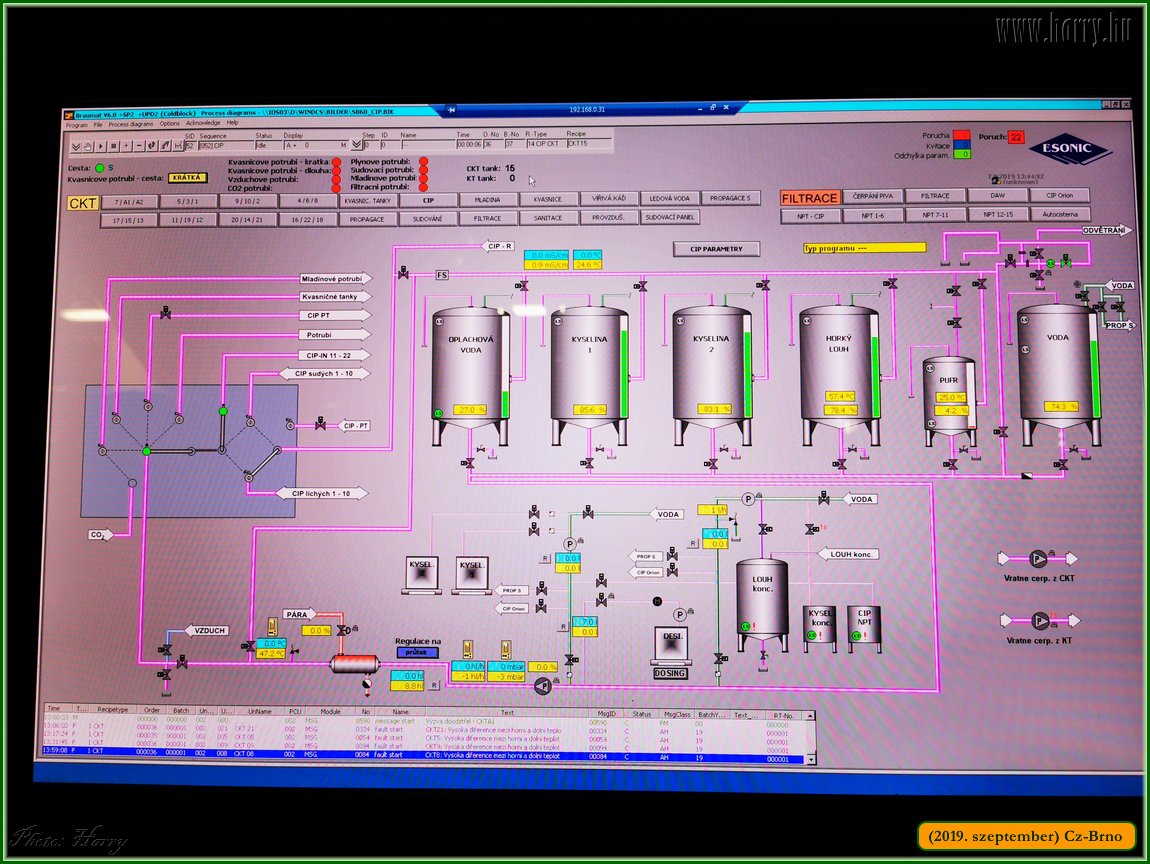Open the SANITACE diagram button
1150x864 pixels.
pyautogui.click(x=548, y=218)
